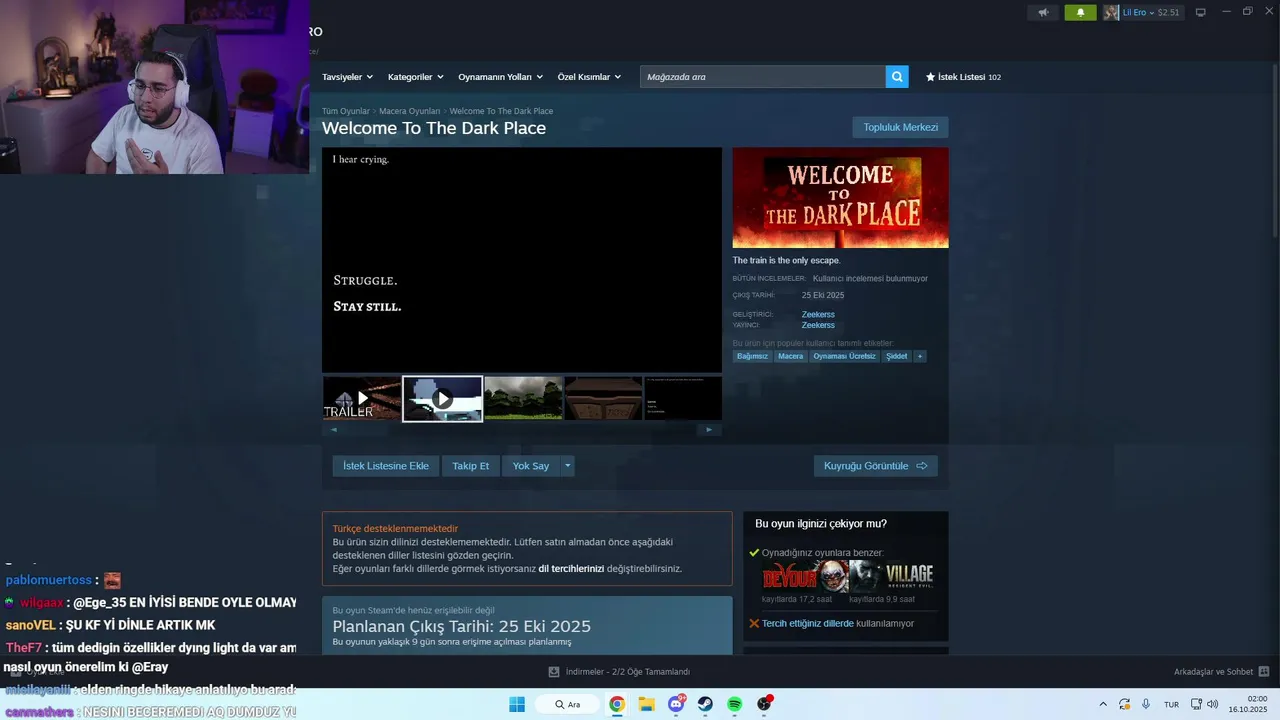Image resolution: width=1280 pixels, height=720 pixels.
Task: Show hidden system tray icons
Action: coord(1103,704)
